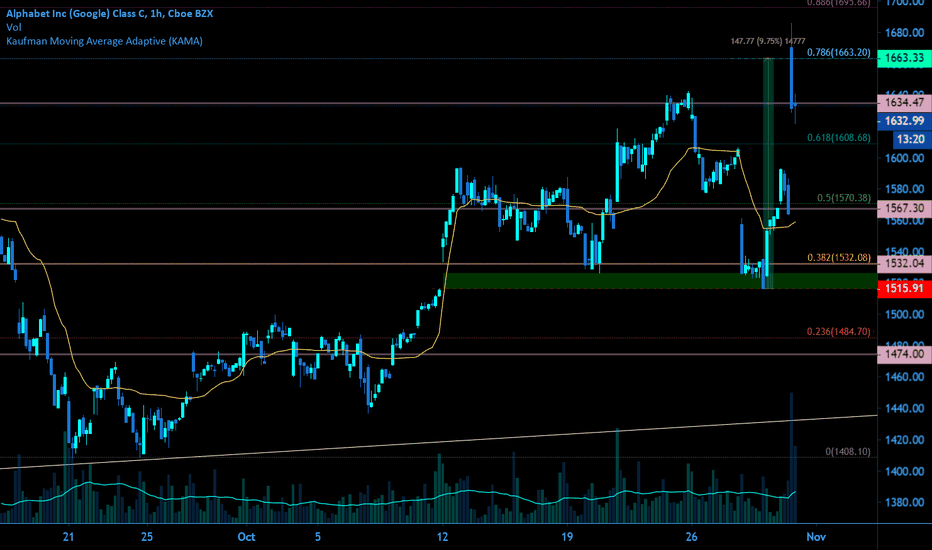Click the 1663.33 green price label
The image size is (932, 550).
click(x=905, y=58)
